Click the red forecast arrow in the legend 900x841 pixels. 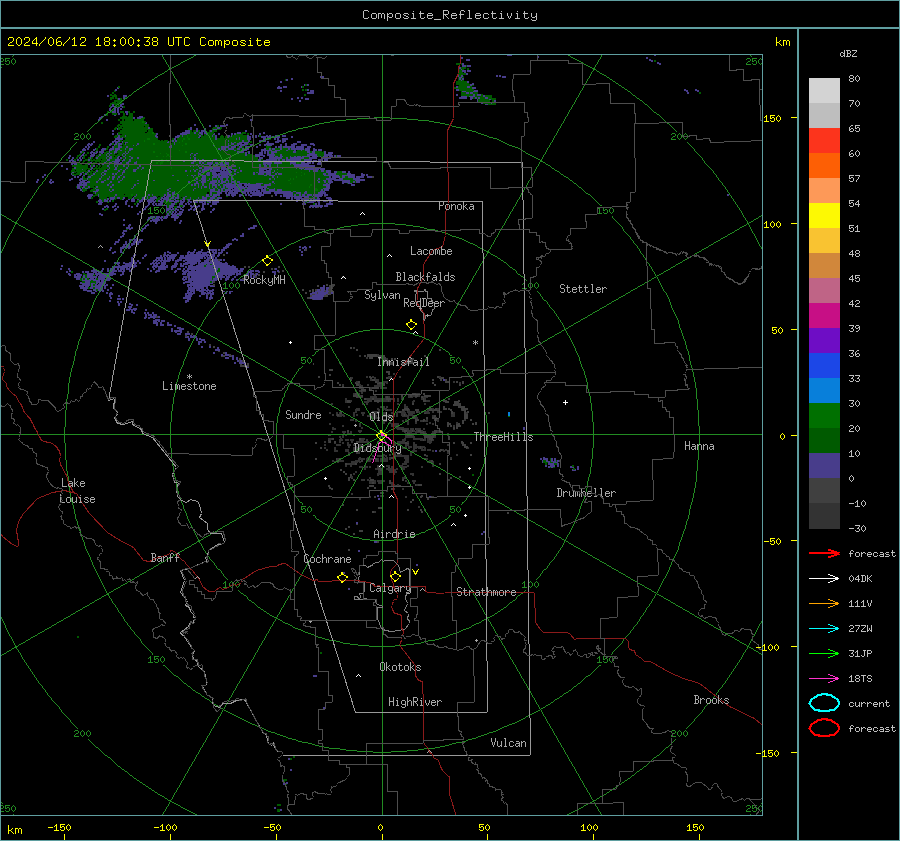(x=824, y=553)
